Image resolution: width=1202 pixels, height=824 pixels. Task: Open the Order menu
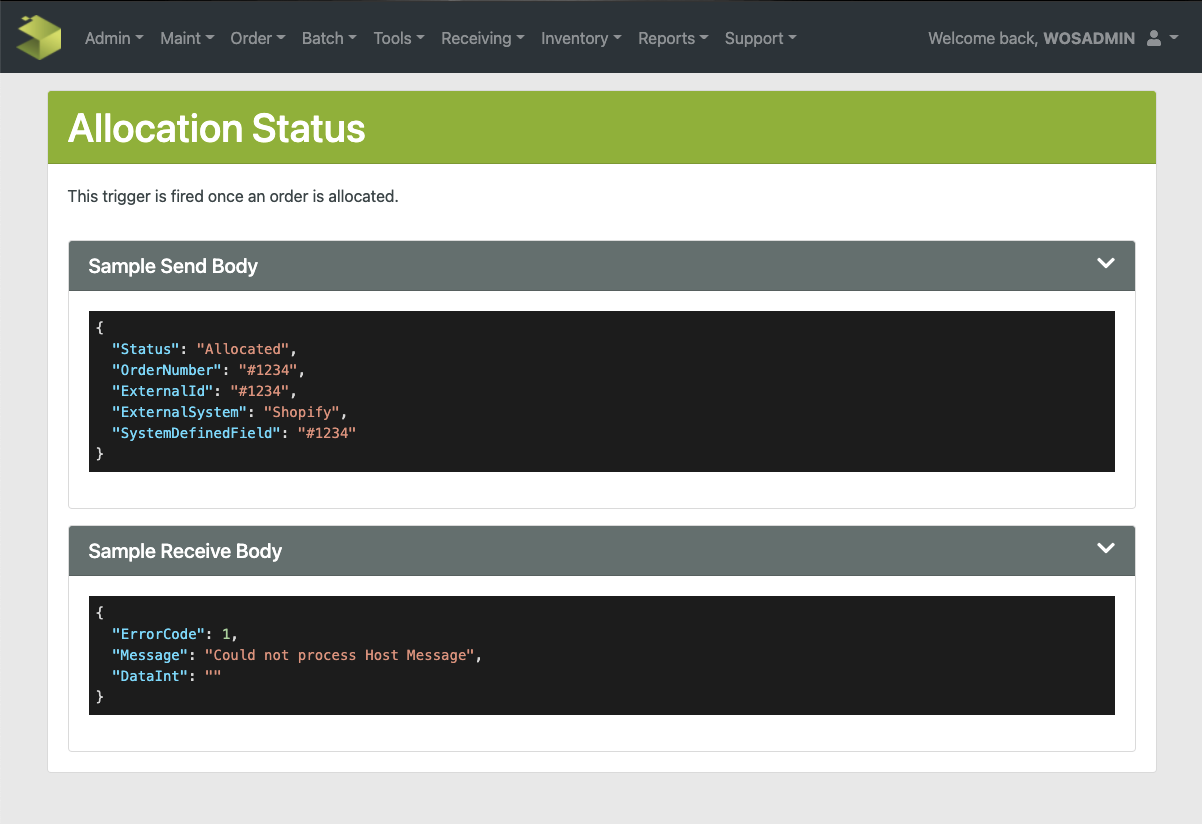click(x=258, y=38)
